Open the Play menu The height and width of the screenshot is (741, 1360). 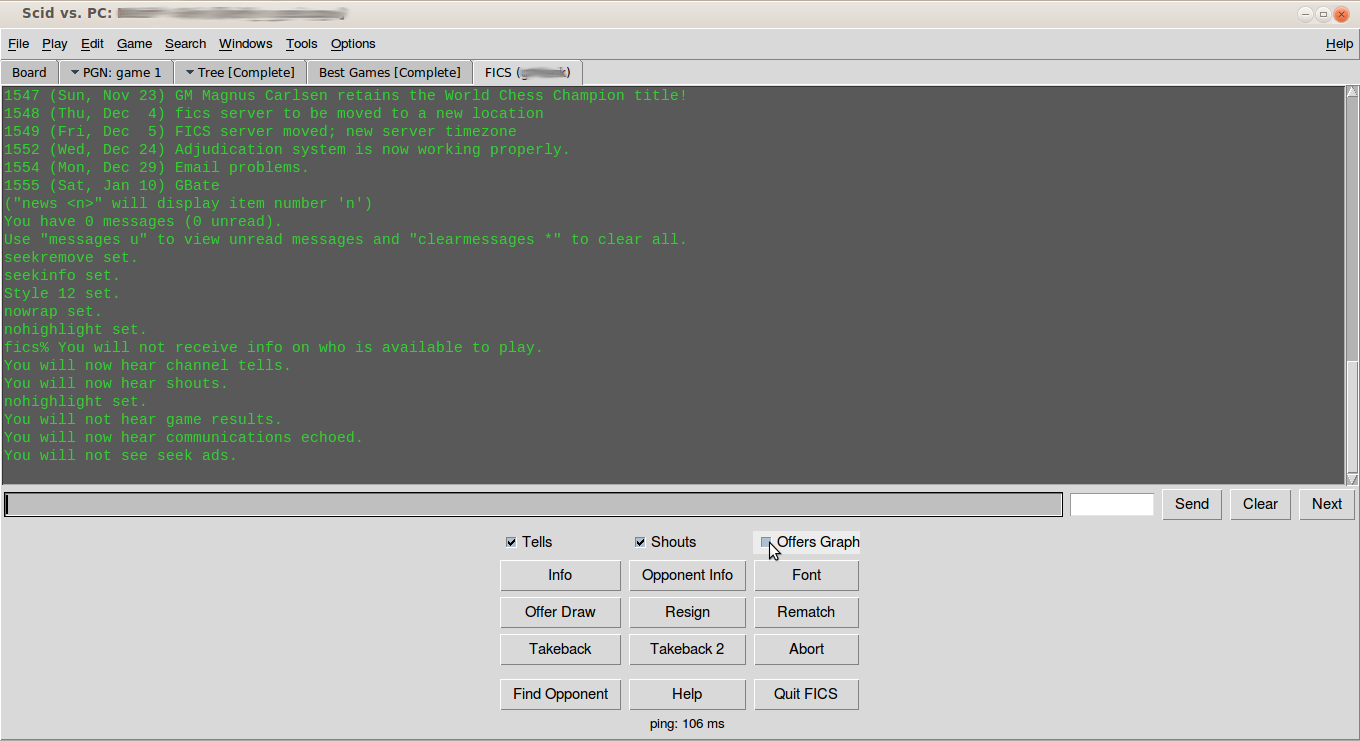(x=55, y=44)
